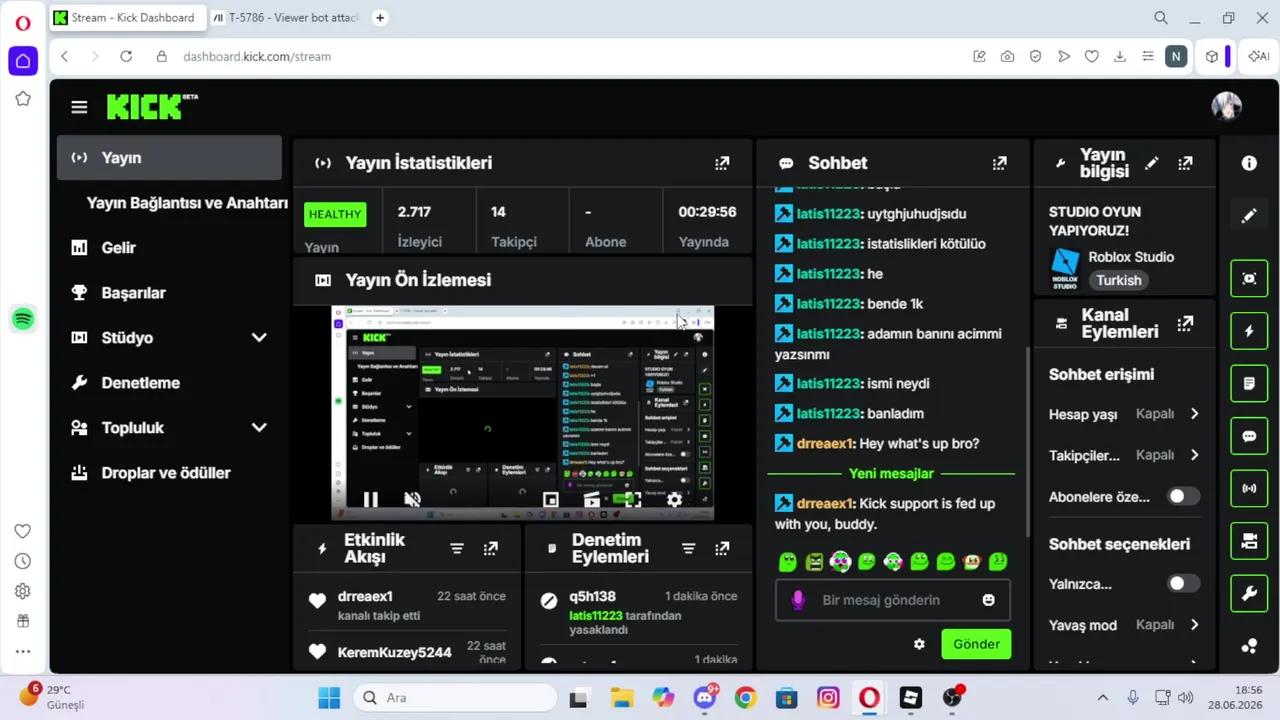Screen dimensions: 1280x720
Task: Pop out the Denetim Eylemleri panel
Action: (722, 548)
